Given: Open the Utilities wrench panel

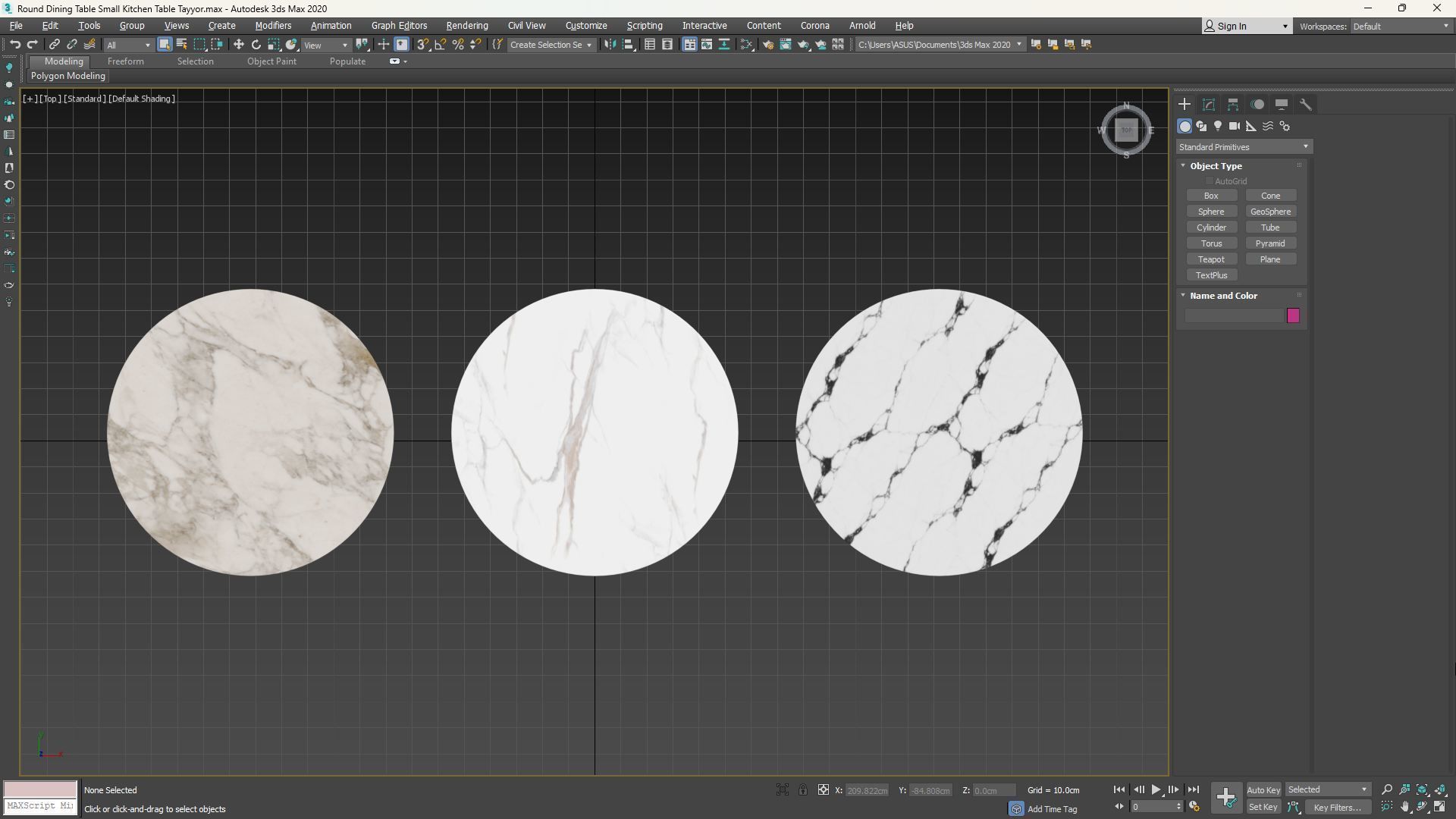Looking at the screenshot, I should coord(1306,105).
